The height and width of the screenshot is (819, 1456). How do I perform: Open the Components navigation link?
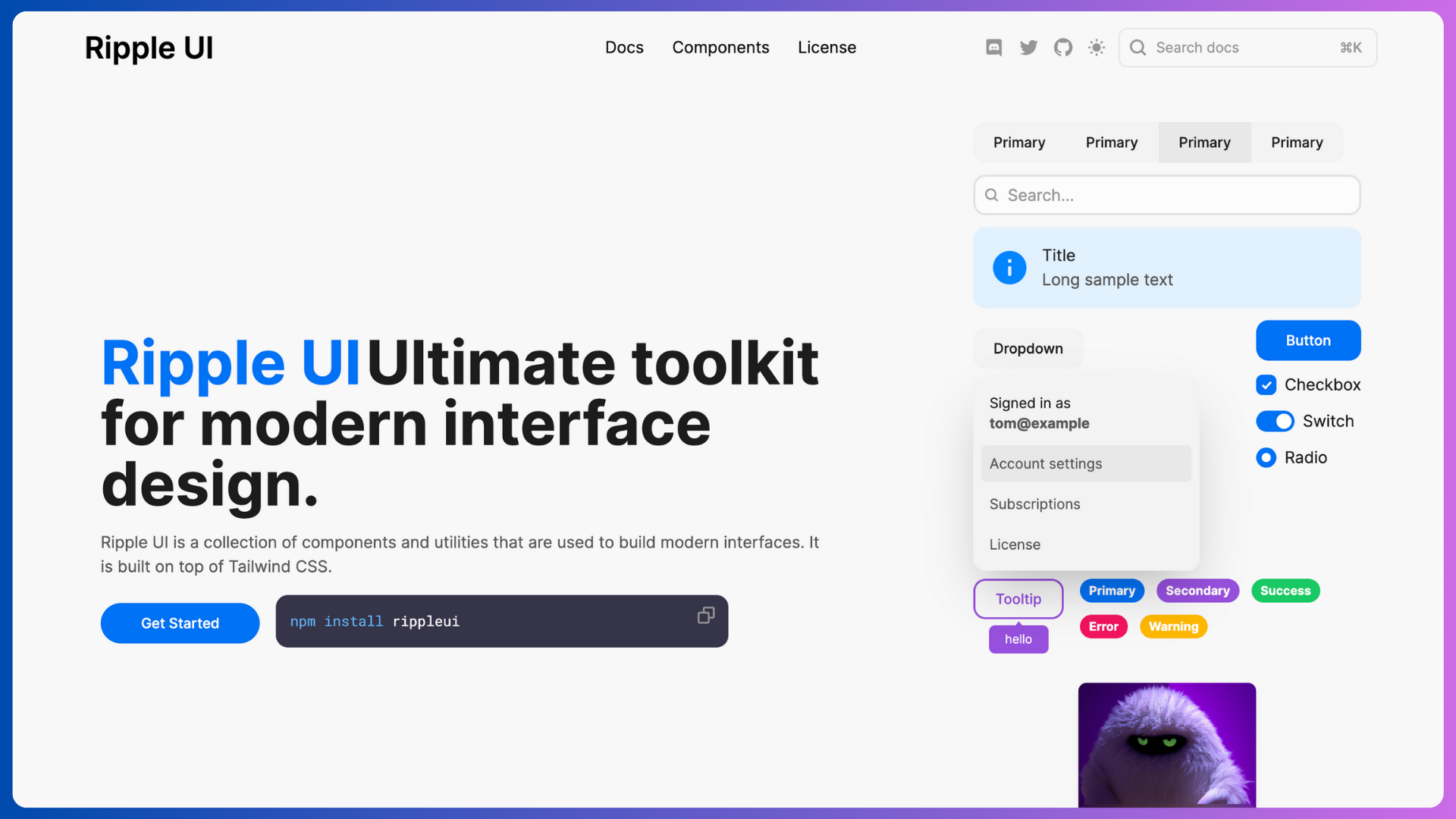[x=720, y=48]
